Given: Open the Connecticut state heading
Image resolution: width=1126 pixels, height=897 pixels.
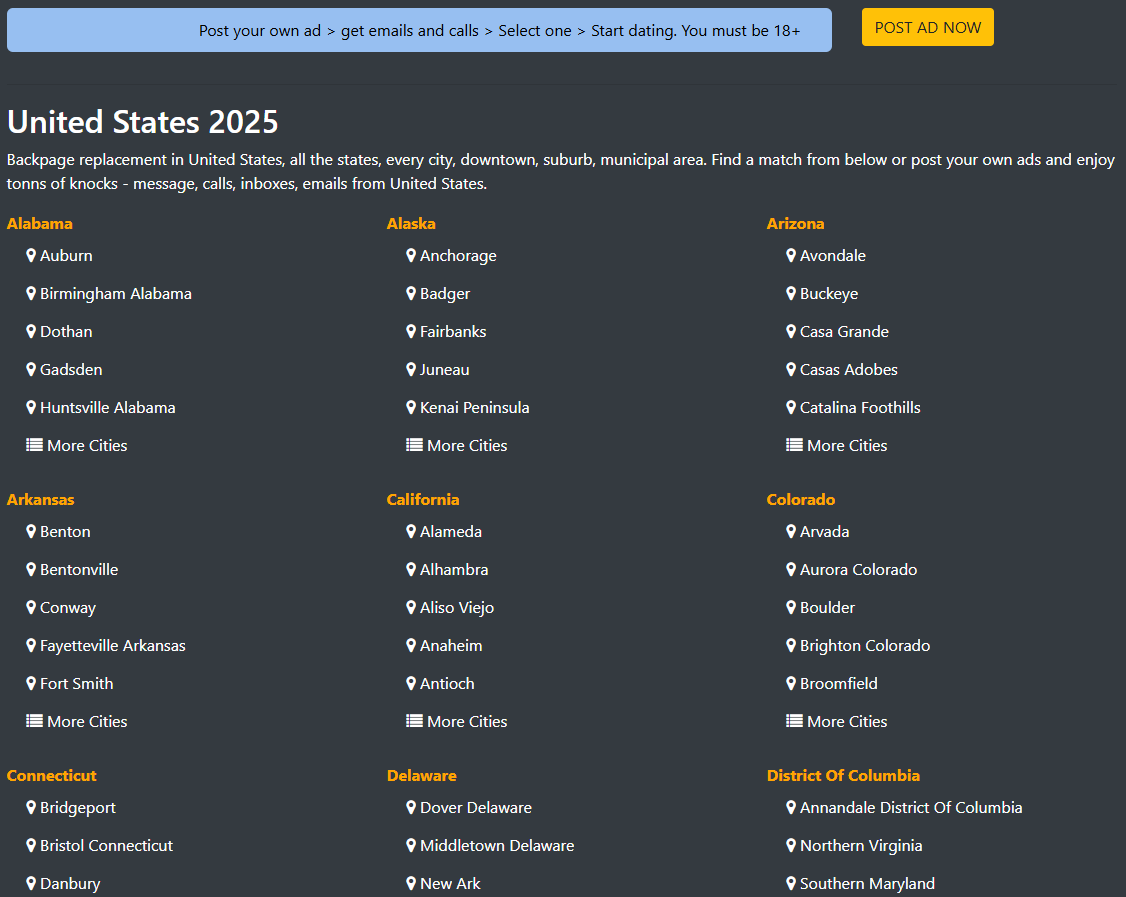Looking at the screenshot, I should click(x=52, y=776).
